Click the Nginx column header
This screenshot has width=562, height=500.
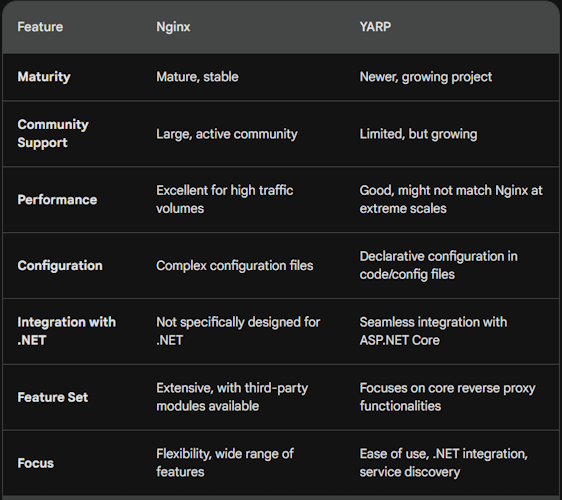click(173, 27)
